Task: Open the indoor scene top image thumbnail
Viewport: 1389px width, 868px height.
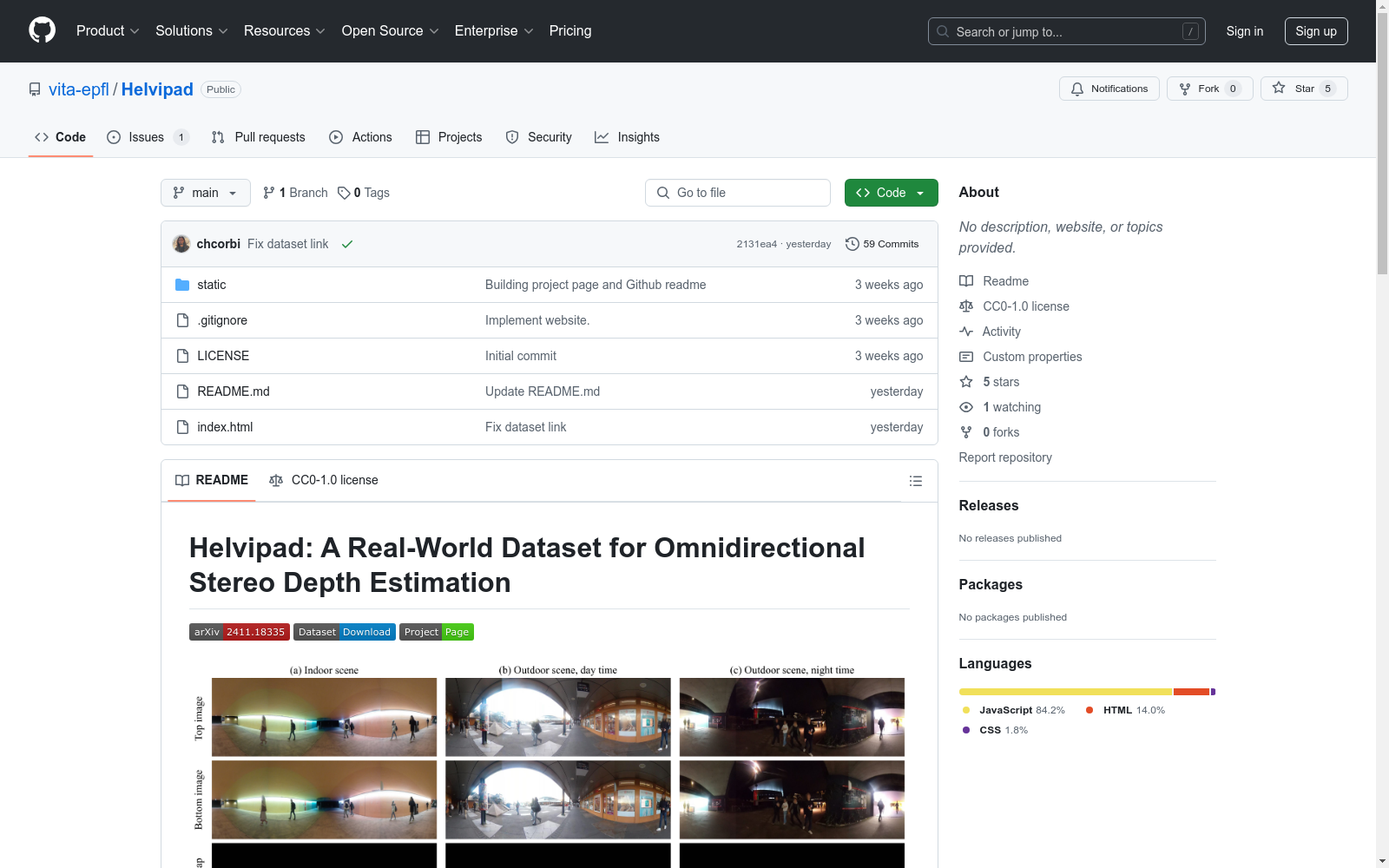Action: (325, 717)
